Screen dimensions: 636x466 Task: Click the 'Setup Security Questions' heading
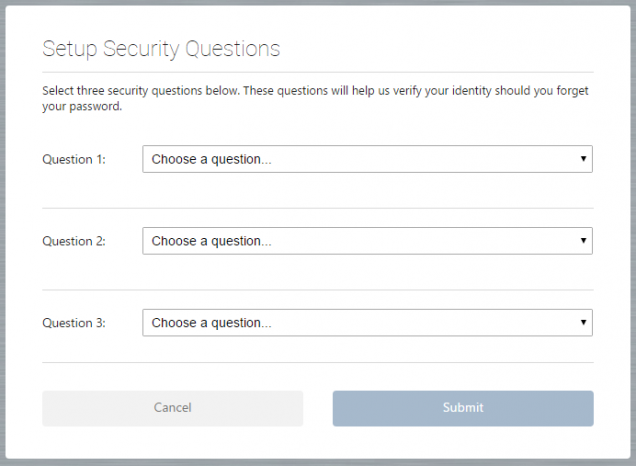tap(161, 48)
